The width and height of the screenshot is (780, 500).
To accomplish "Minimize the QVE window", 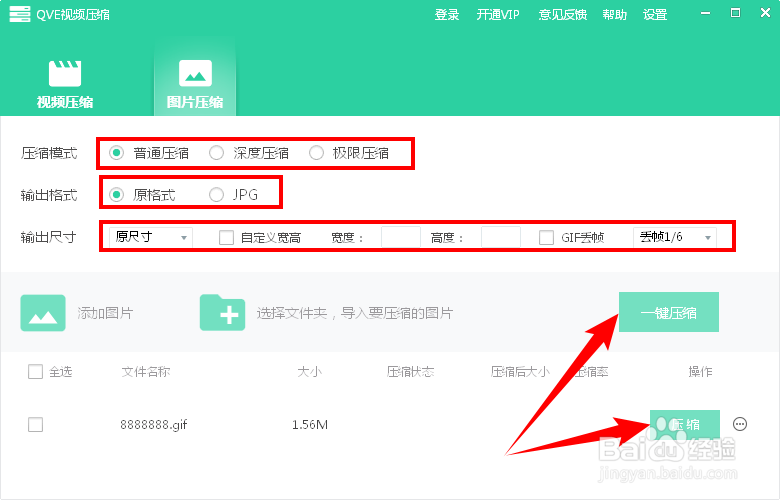I will click(x=705, y=13).
